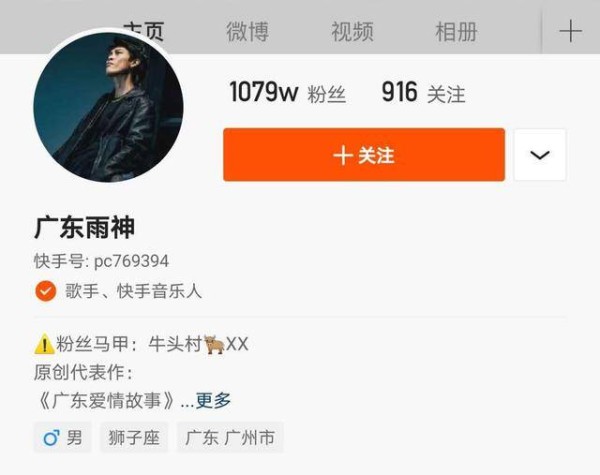This screenshot has height=475, width=600.
Task: Click the warning triangle emoji in bio
Action: tap(44, 344)
